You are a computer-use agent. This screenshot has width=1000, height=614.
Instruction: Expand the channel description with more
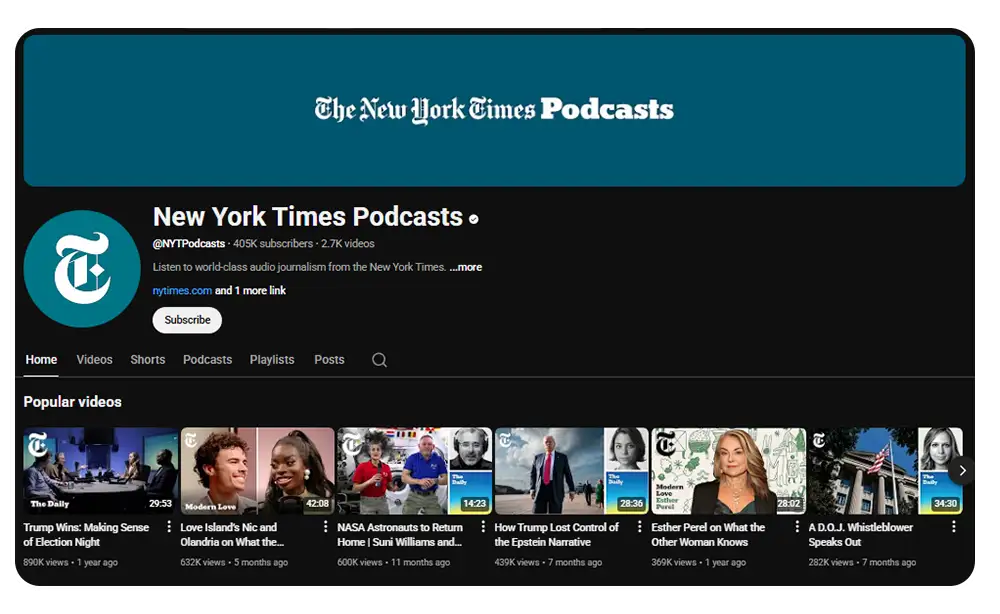click(x=465, y=267)
